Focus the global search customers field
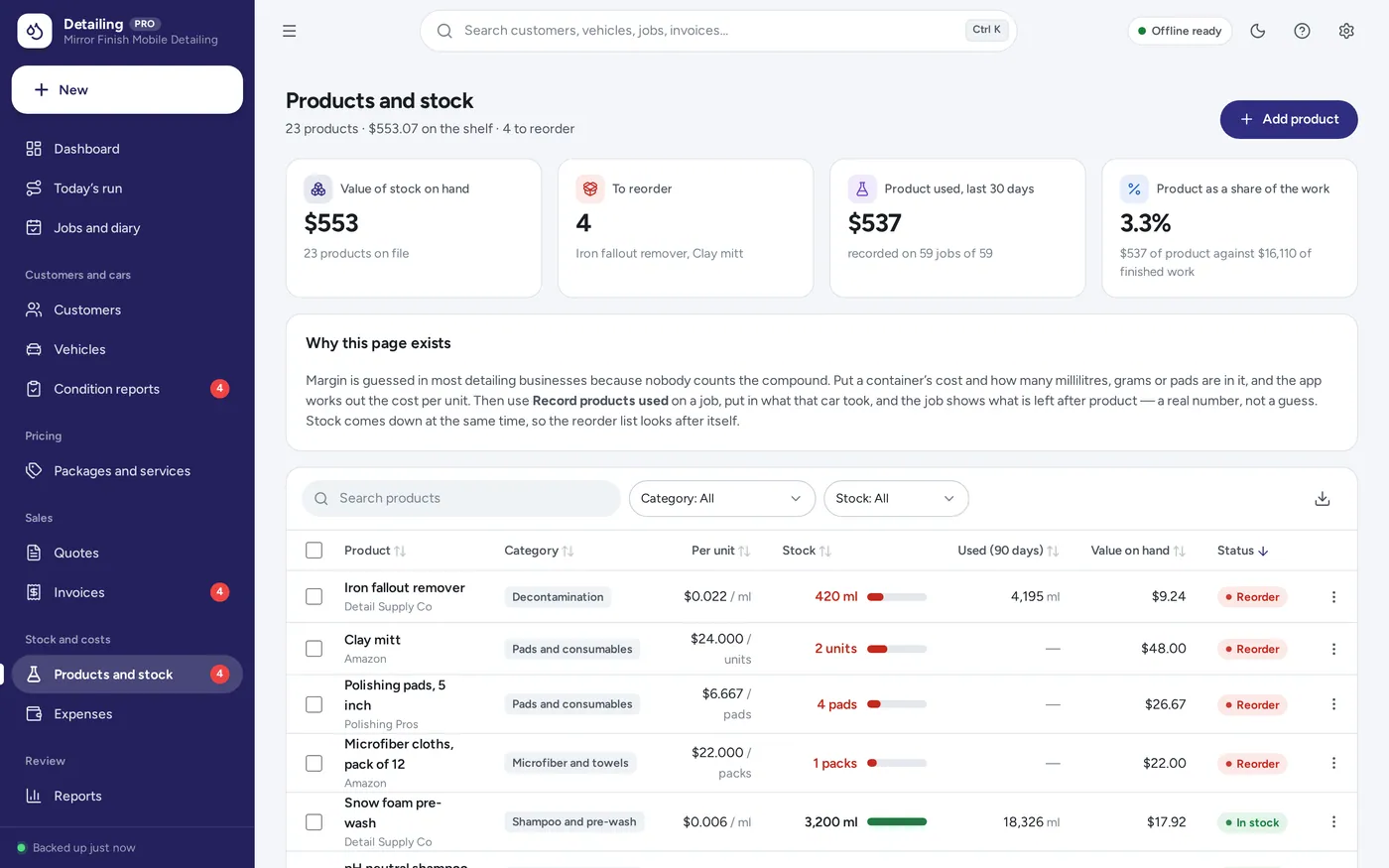1389x868 pixels. tap(718, 31)
